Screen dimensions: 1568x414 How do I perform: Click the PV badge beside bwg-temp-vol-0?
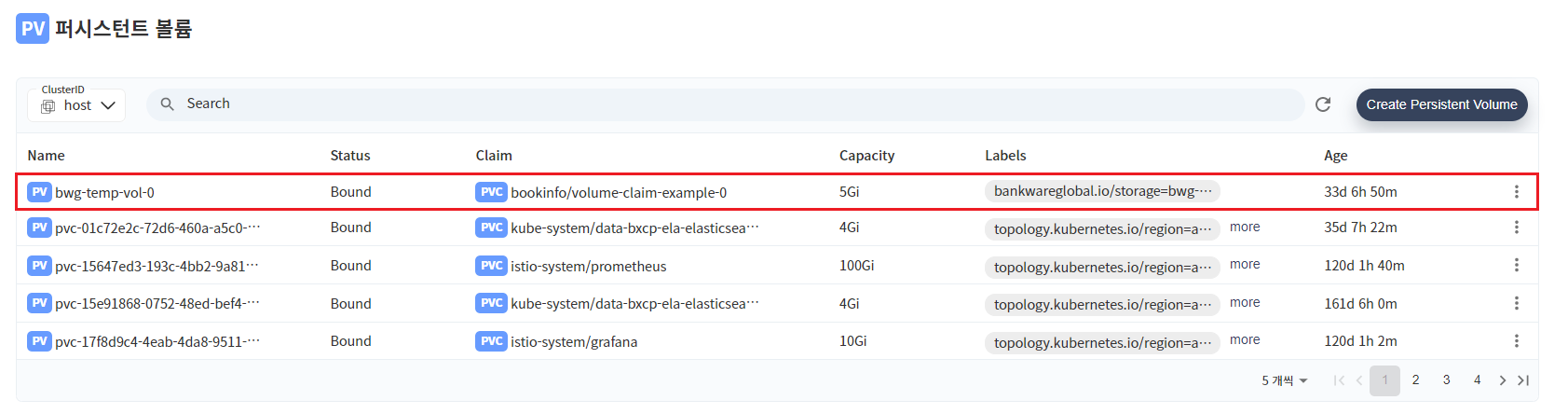coord(39,192)
